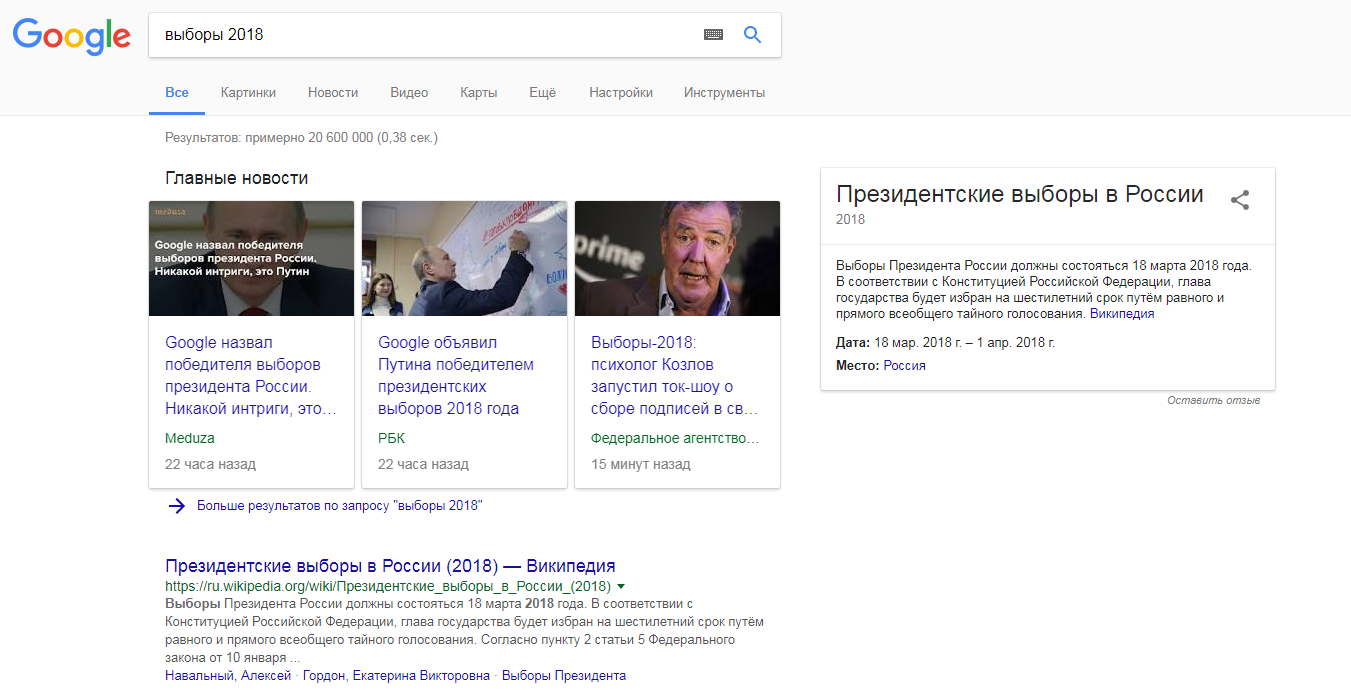Switch to the 'Карты' tab

pyautogui.click(x=478, y=92)
